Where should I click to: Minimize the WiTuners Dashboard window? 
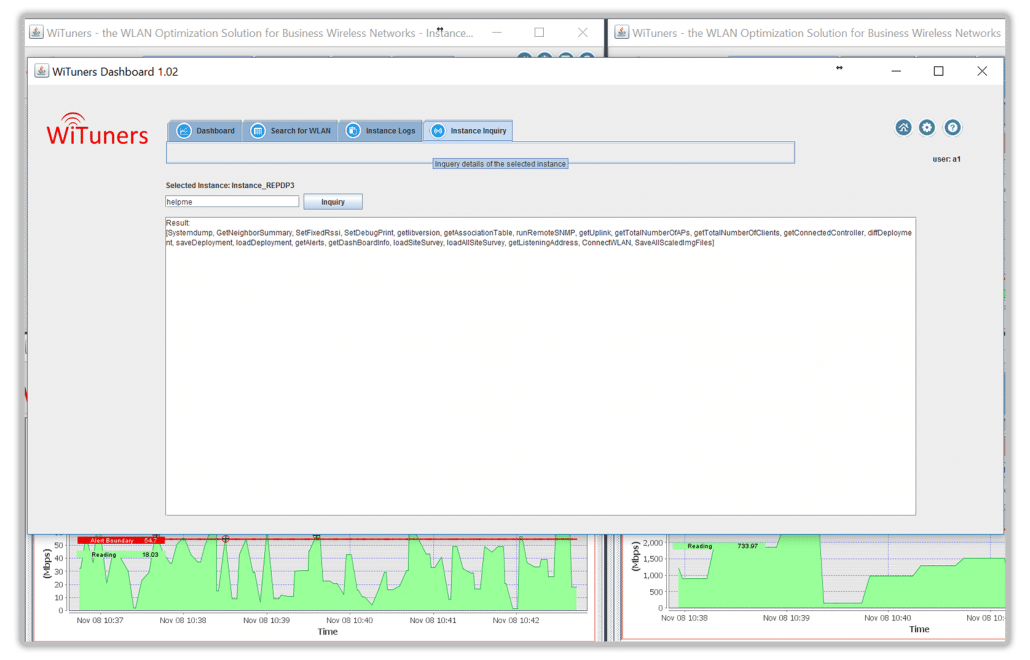(x=896, y=71)
